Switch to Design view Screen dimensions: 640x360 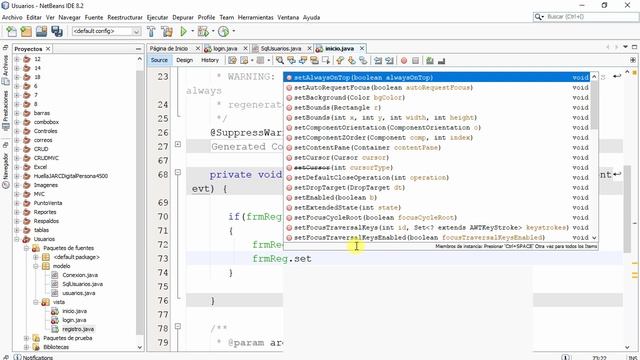coord(184,60)
